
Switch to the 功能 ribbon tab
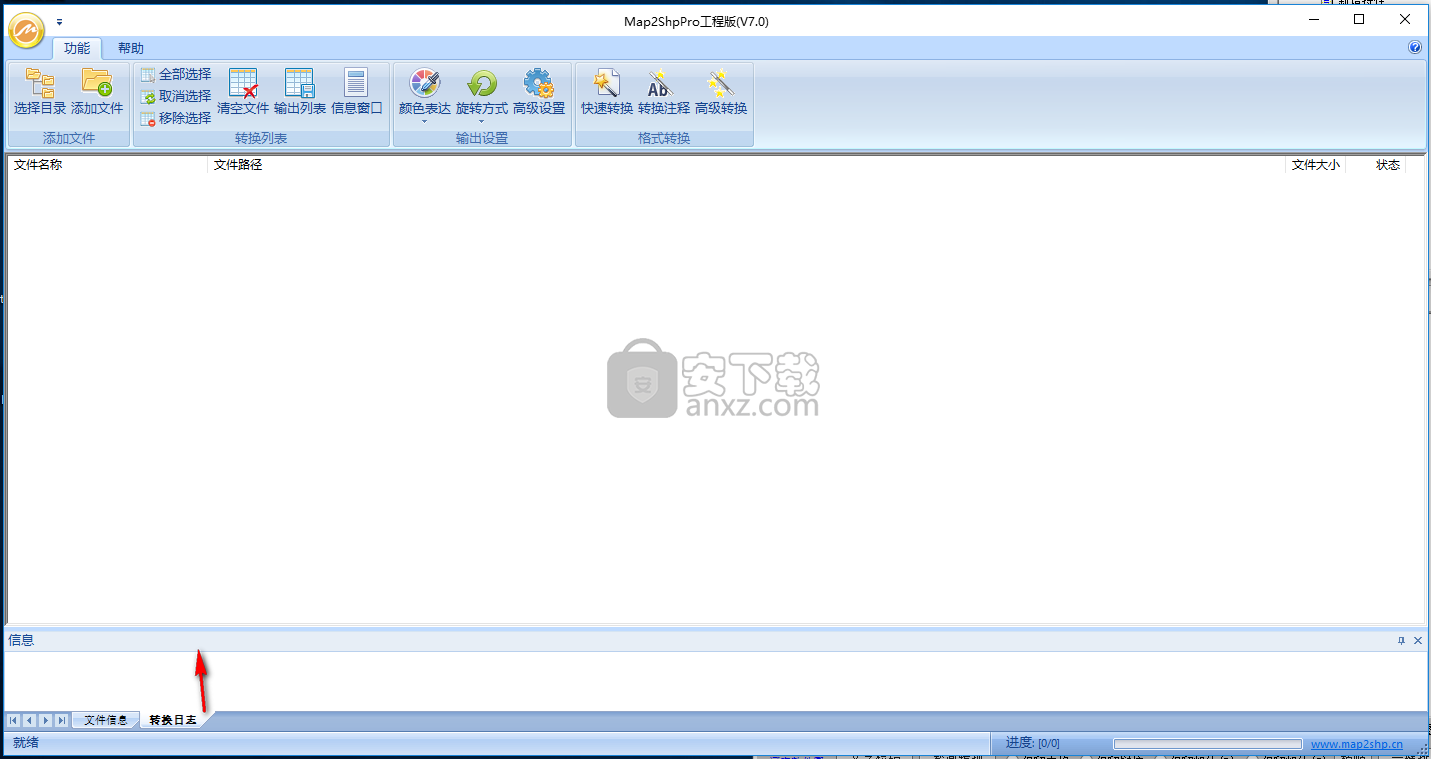pyautogui.click(x=77, y=48)
